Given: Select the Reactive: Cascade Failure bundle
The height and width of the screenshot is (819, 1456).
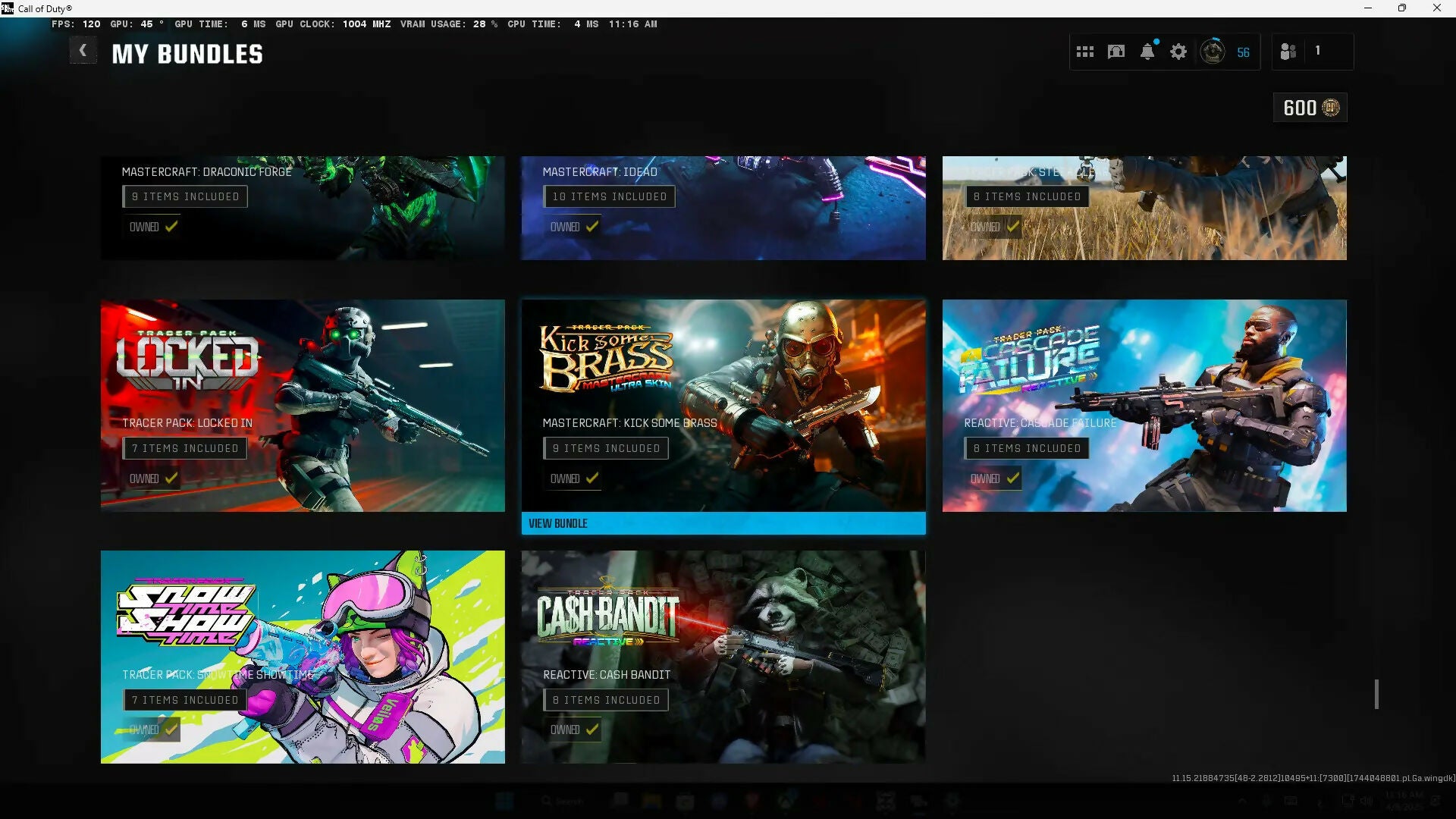Looking at the screenshot, I should (1144, 406).
